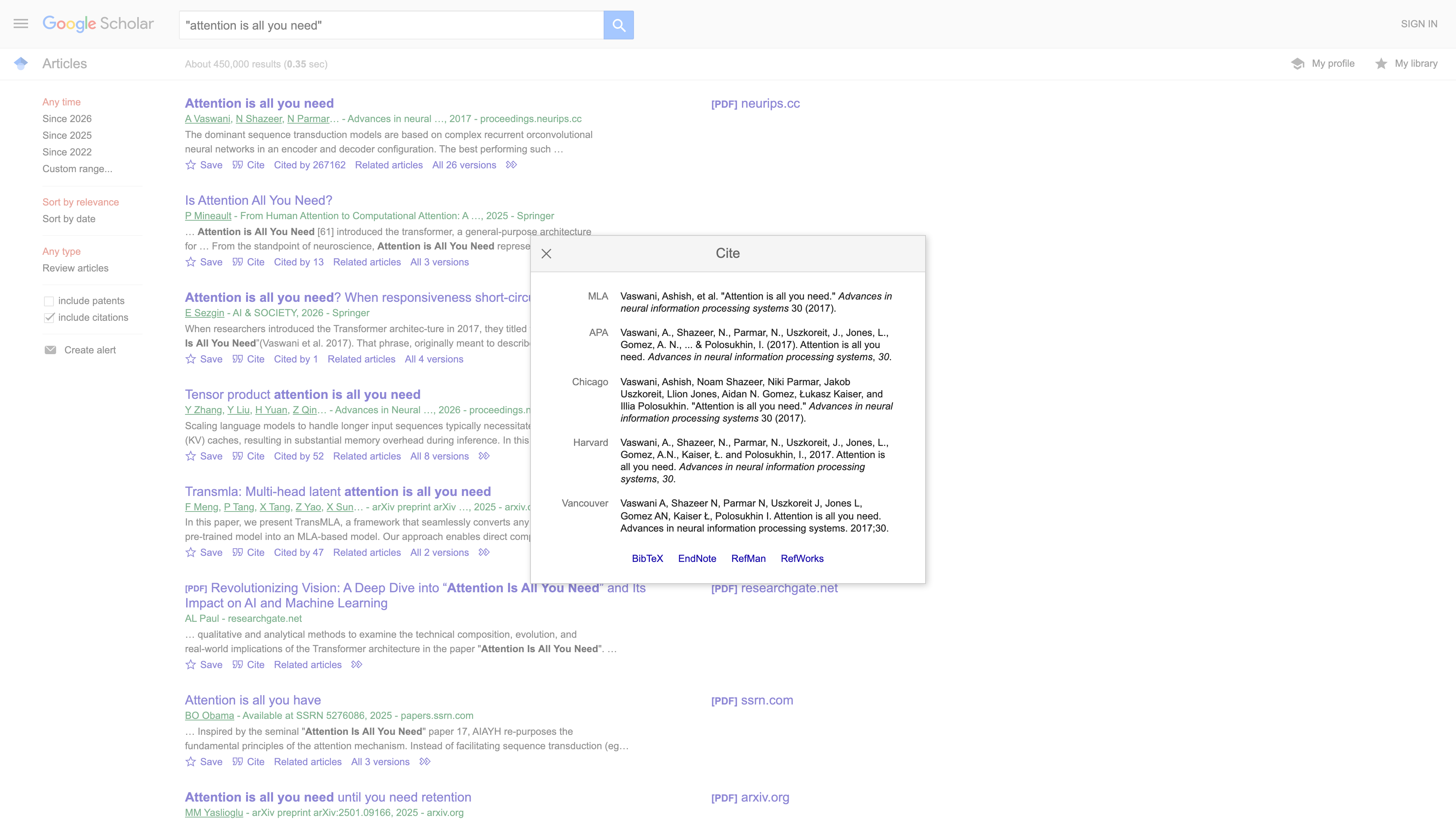Open author MM Yasliоglu profile
This screenshot has width=1456, height=819.
213,813
